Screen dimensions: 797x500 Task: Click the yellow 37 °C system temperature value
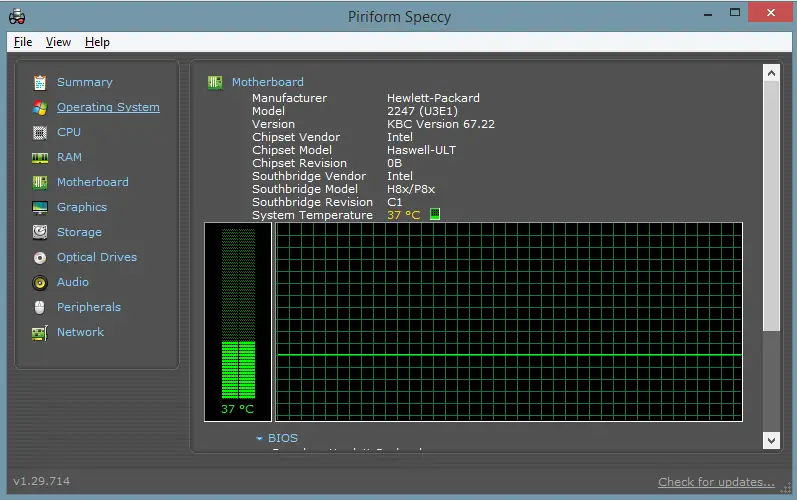404,215
